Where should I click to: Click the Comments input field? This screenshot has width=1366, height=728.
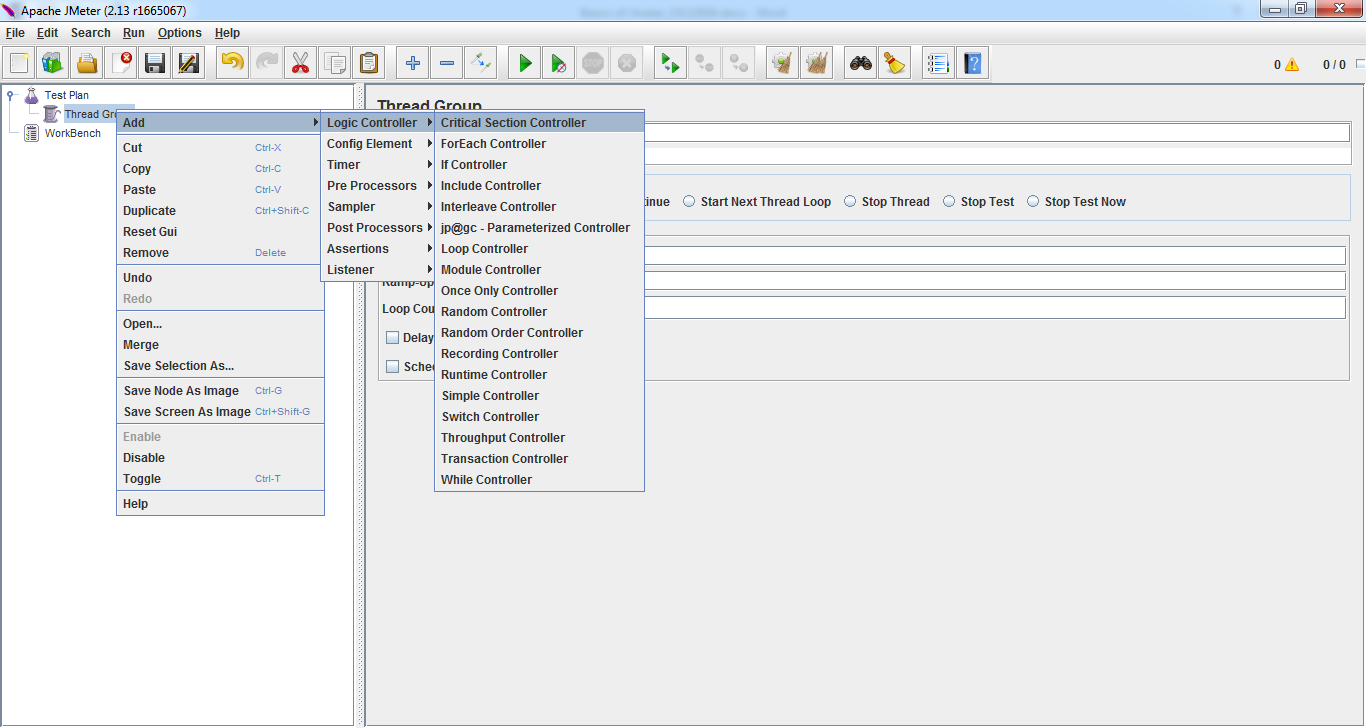[997, 155]
